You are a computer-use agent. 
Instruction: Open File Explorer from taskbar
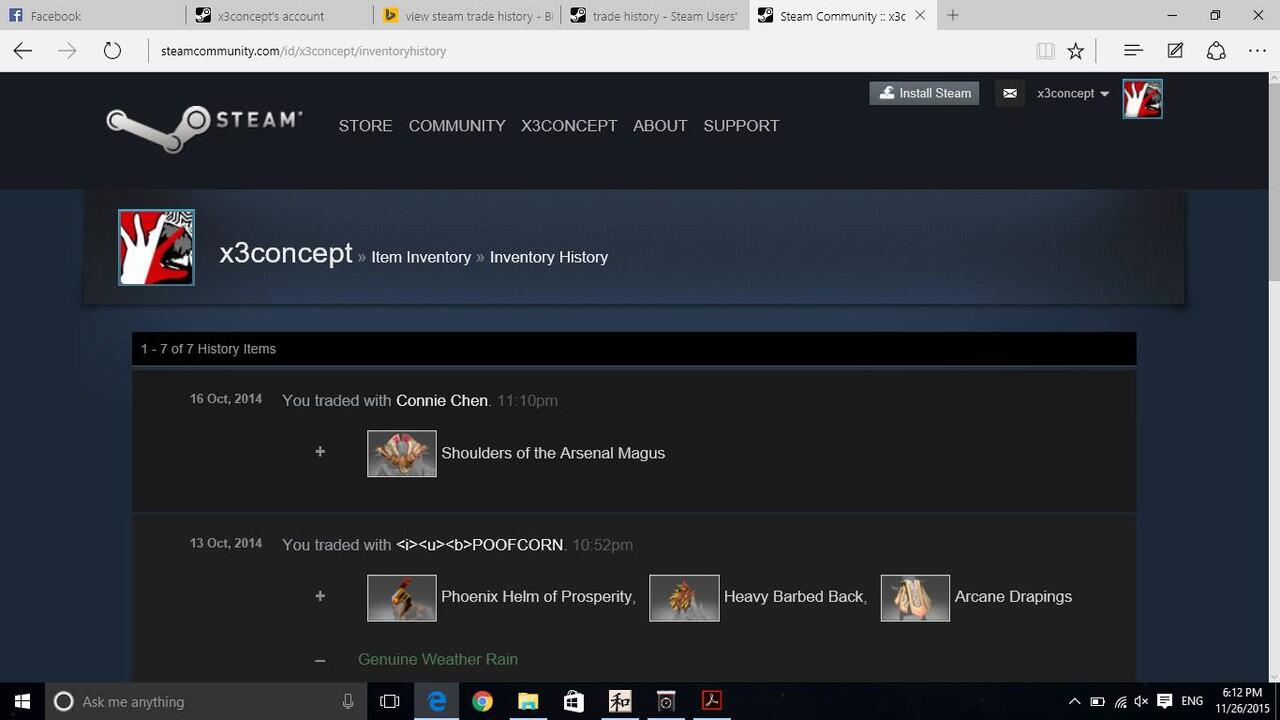(x=528, y=701)
